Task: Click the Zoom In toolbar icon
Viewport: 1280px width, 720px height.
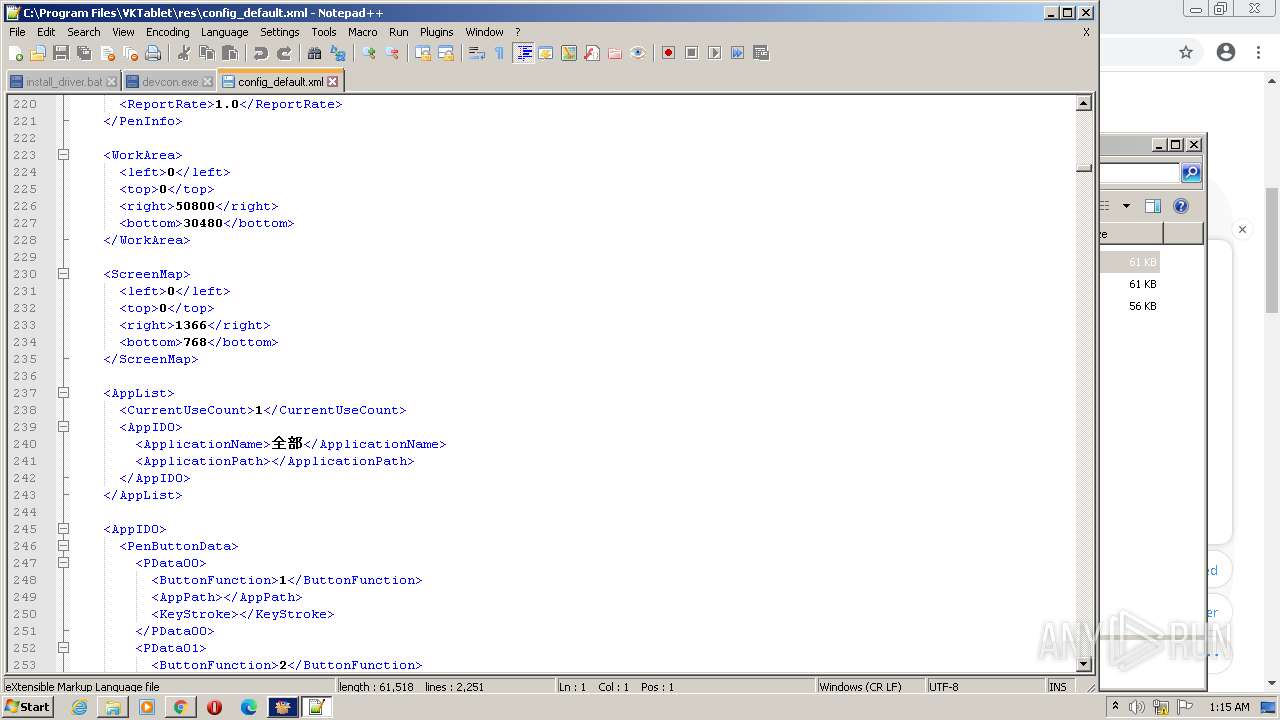Action: coord(369,53)
